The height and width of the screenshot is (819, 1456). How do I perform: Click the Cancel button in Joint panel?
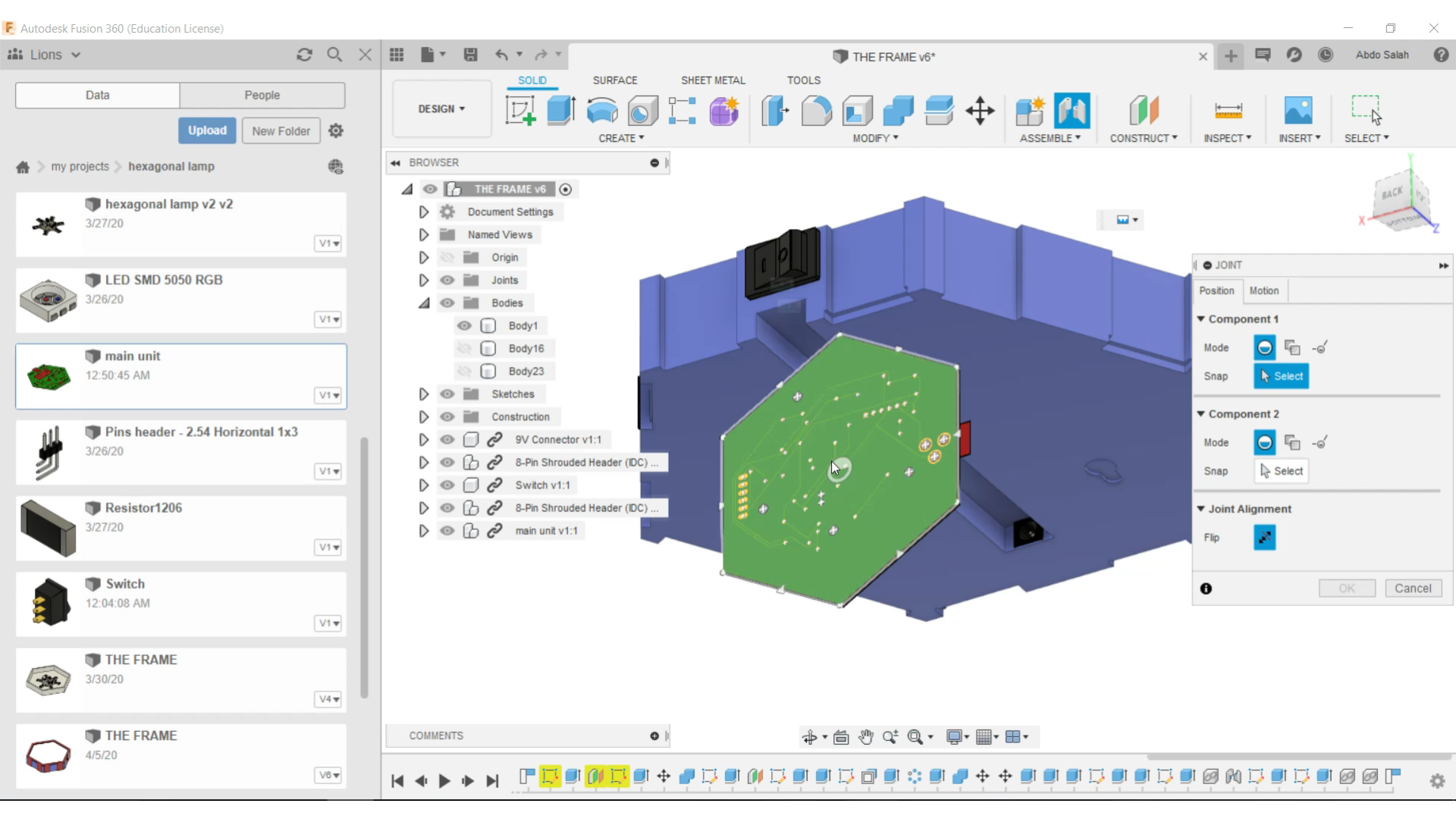coord(1414,588)
